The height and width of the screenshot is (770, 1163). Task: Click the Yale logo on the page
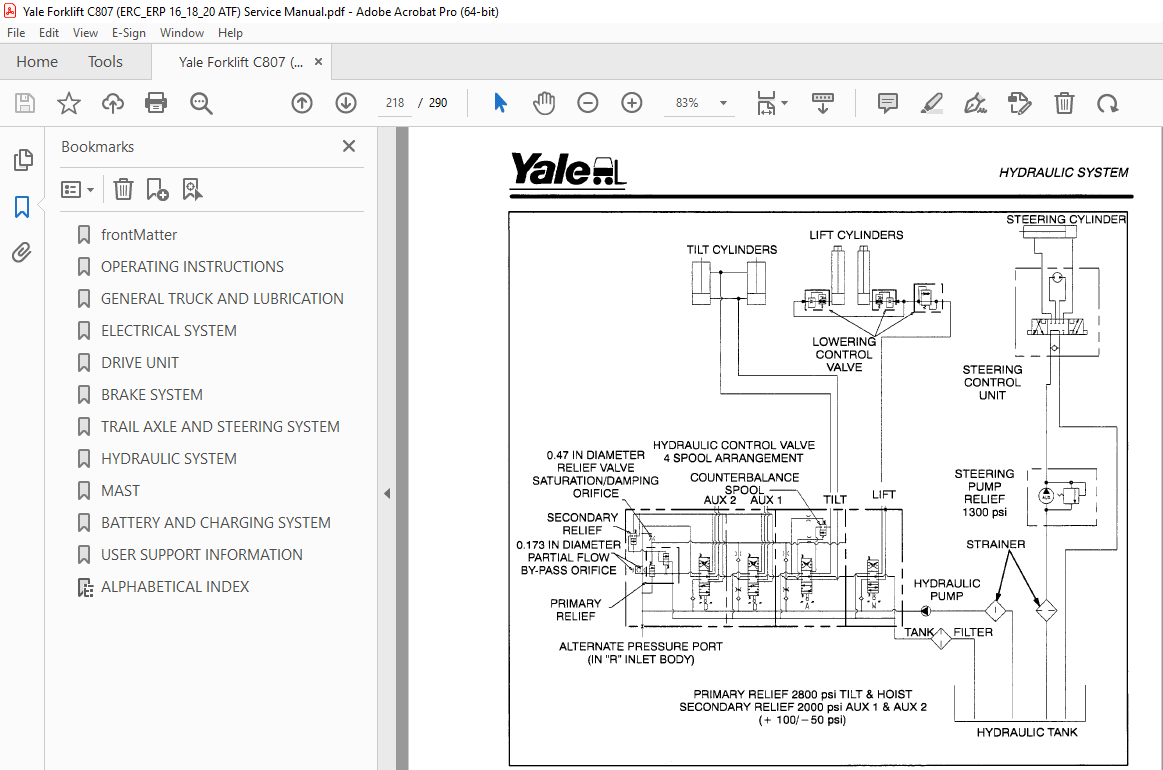568,170
